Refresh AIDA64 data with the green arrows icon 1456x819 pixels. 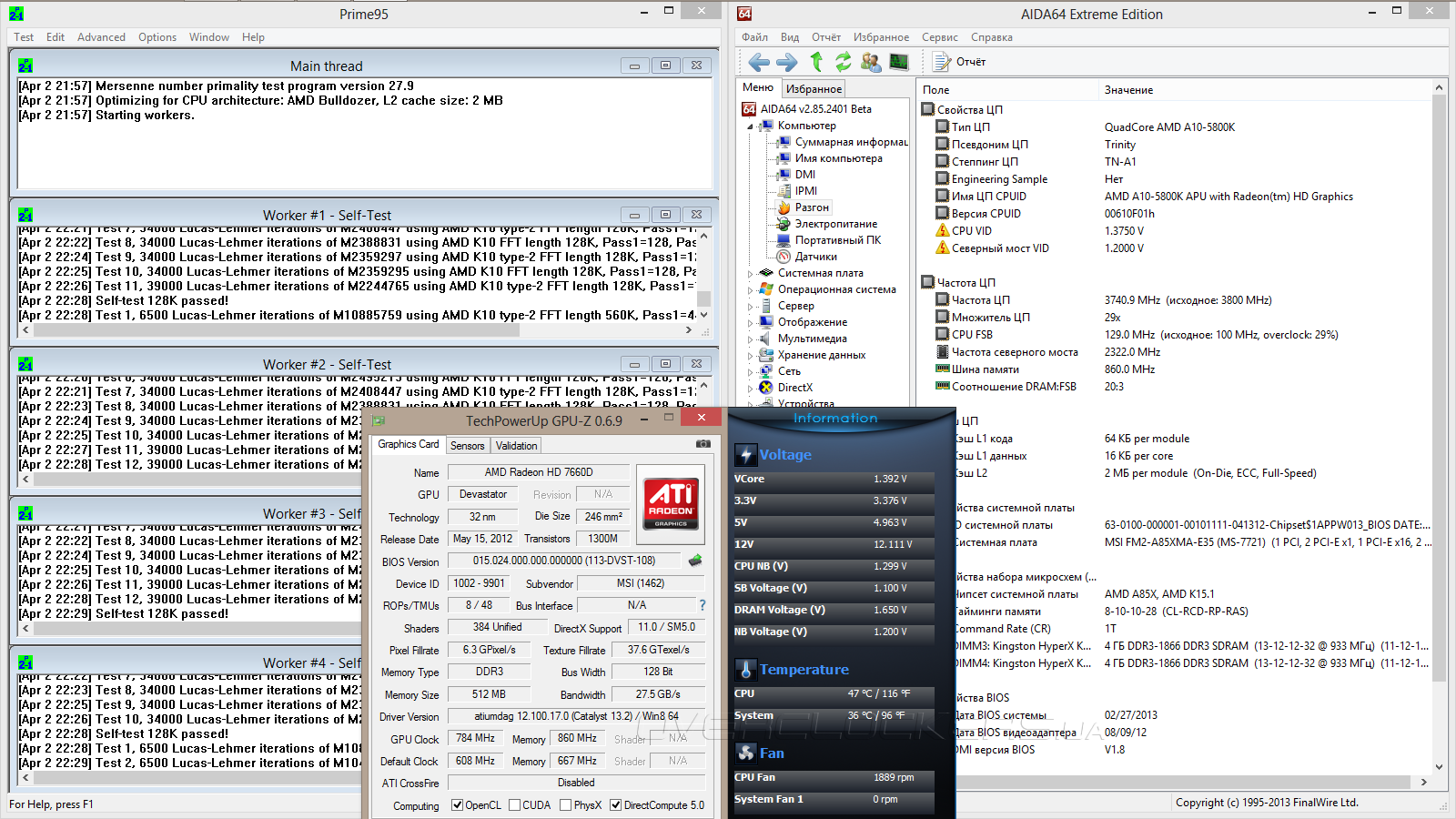pyautogui.click(x=844, y=62)
